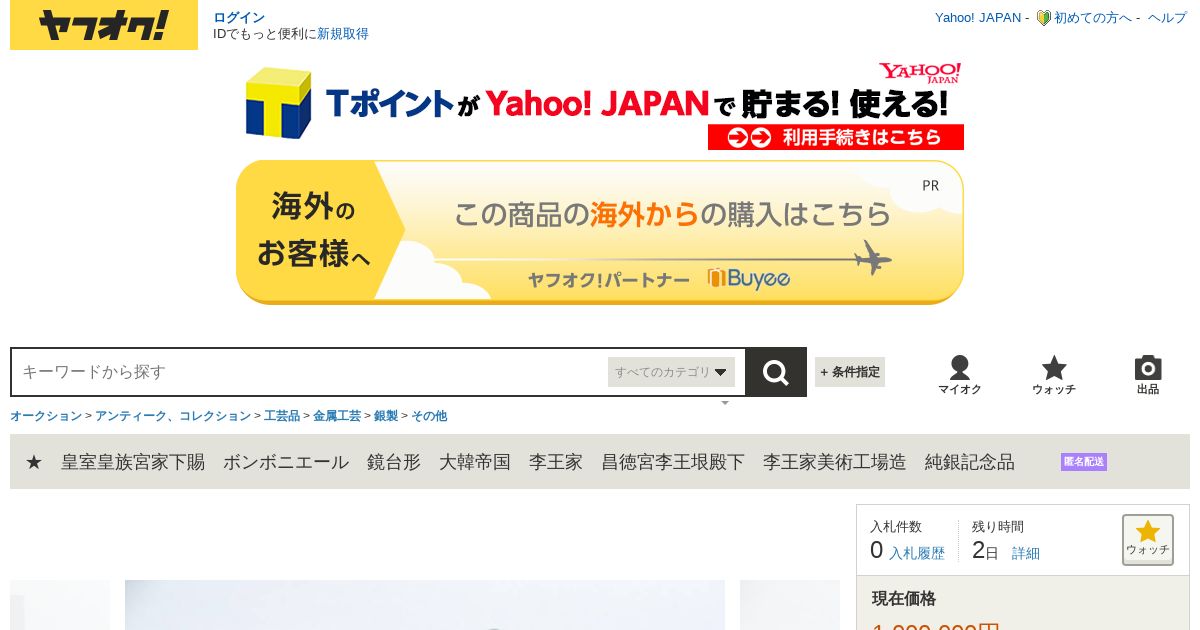The width and height of the screenshot is (1200, 630).
Task: Go to 工芸品 breadcrumb
Action: (x=282, y=416)
